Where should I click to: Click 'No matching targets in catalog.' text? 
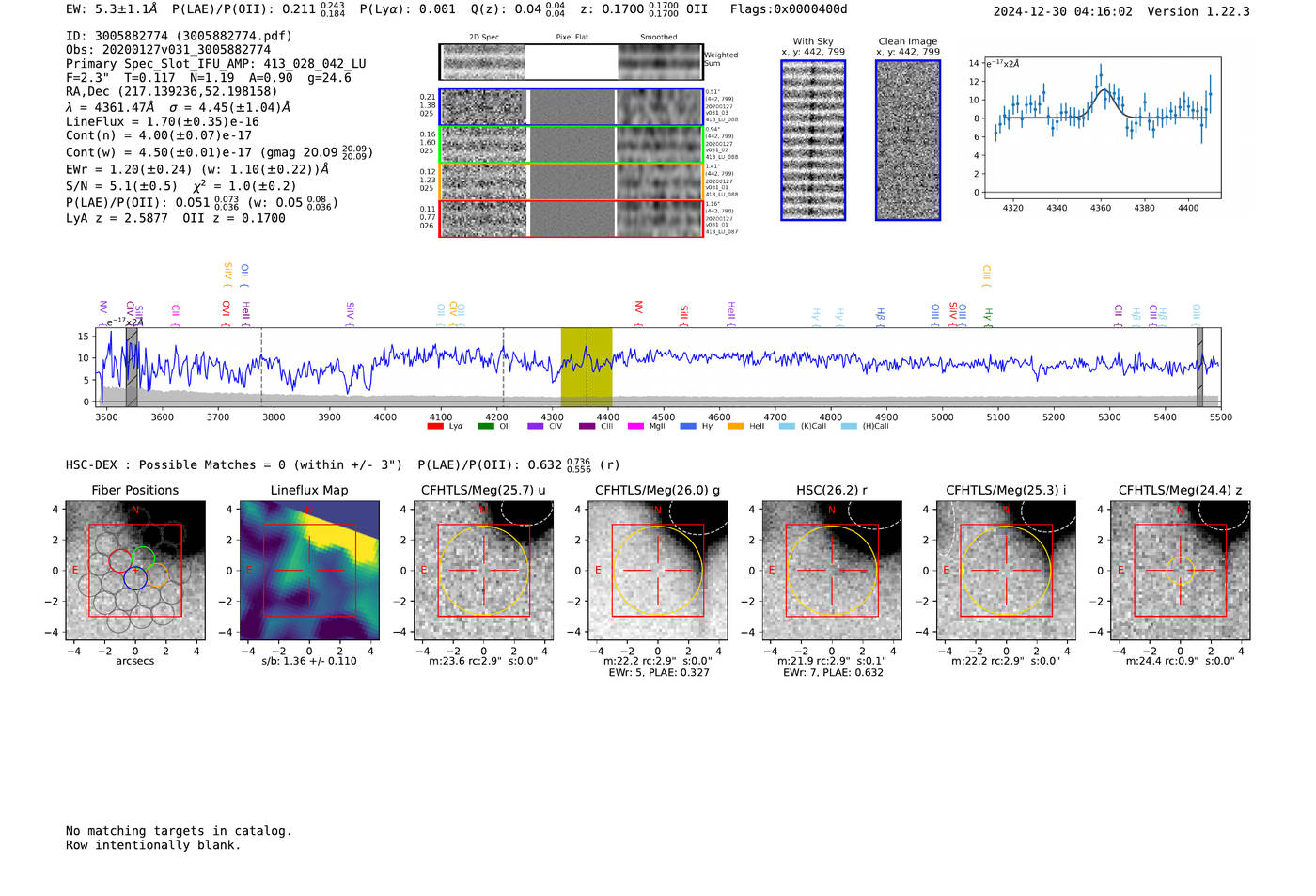(x=179, y=831)
